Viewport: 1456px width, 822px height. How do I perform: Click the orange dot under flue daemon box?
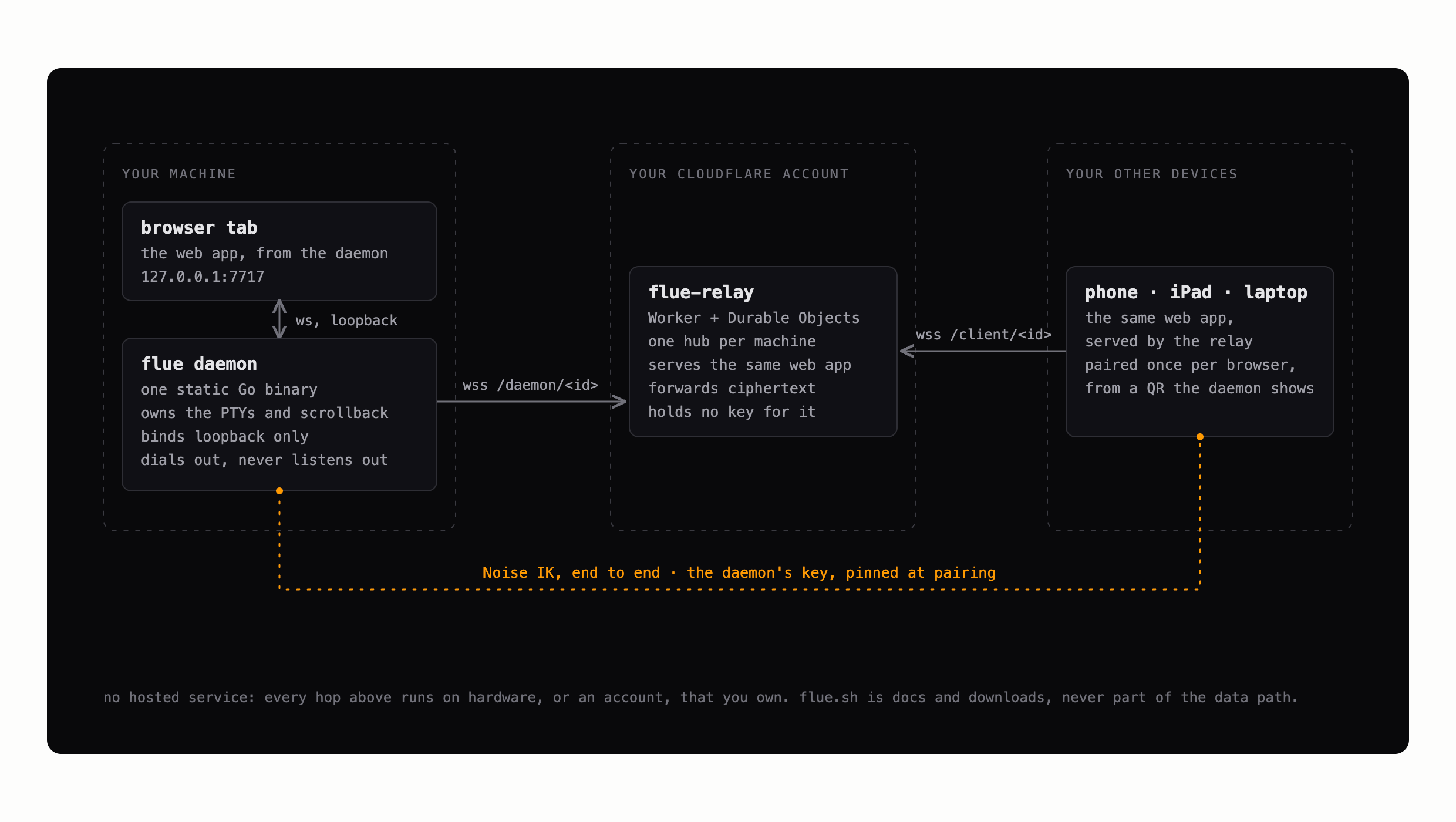(279, 491)
